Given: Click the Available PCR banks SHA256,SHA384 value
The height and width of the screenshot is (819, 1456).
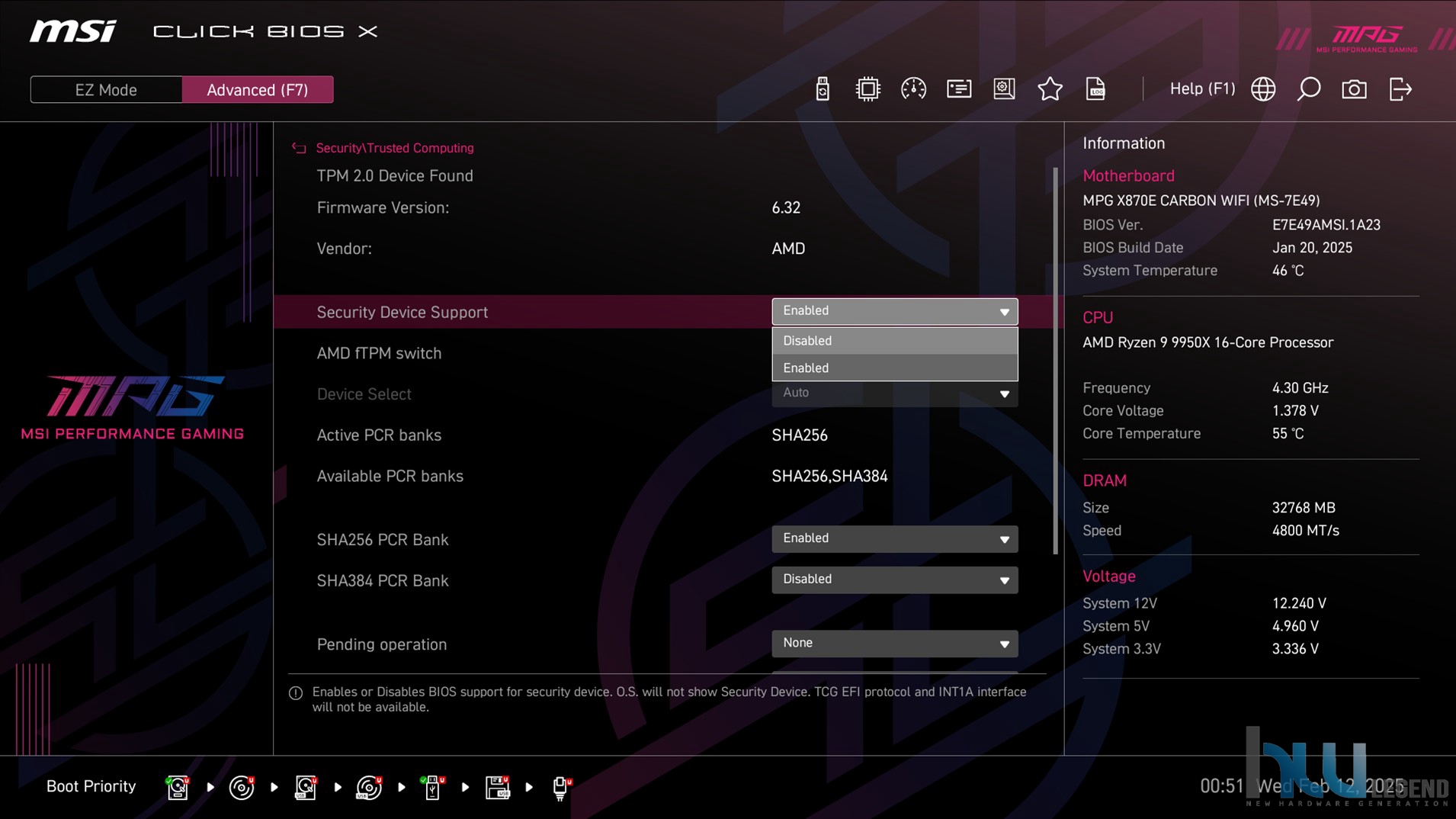Looking at the screenshot, I should tap(829, 477).
